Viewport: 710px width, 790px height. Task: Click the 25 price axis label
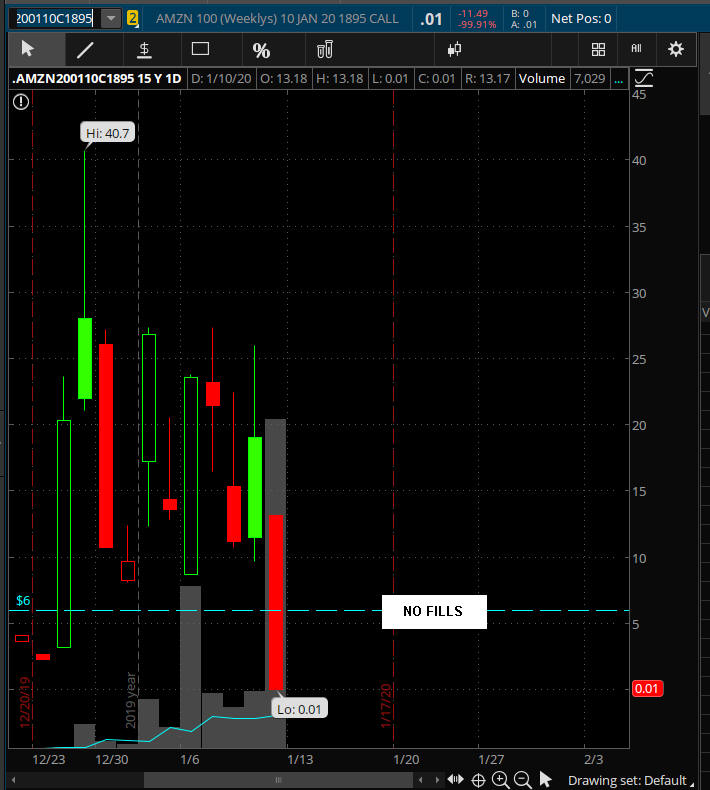pos(639,359)
